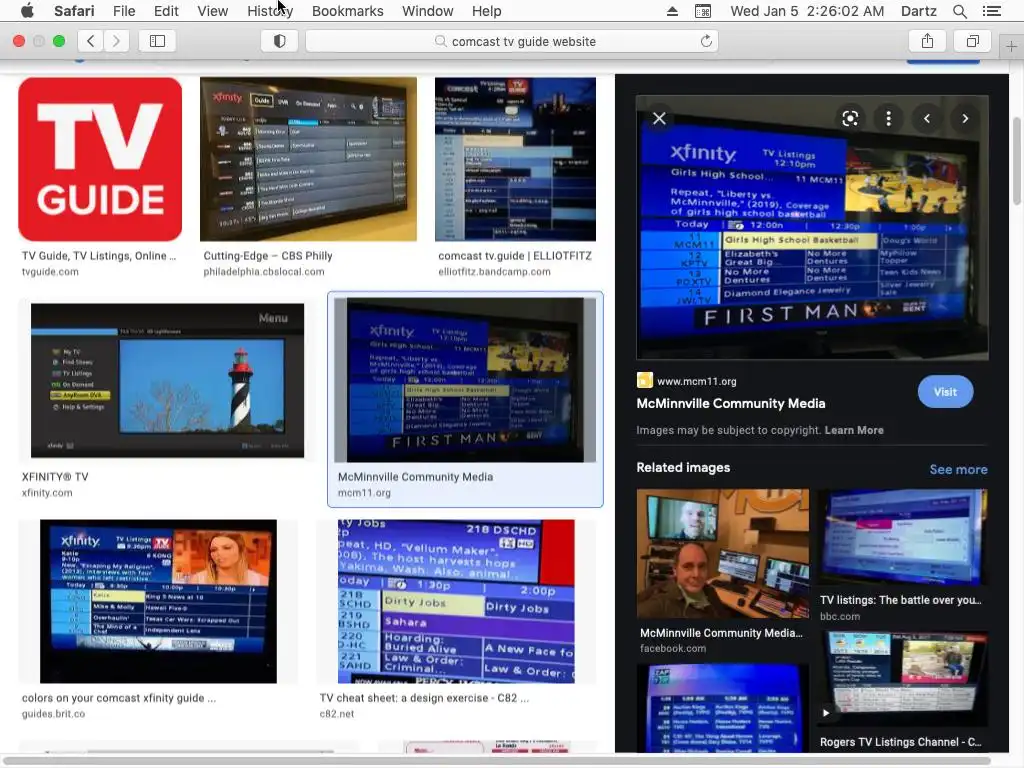Open the Cutting-Edge CBS Philly thumbnail
Viewport: 1024px width, 768px height.
click(x=308, y=159)
